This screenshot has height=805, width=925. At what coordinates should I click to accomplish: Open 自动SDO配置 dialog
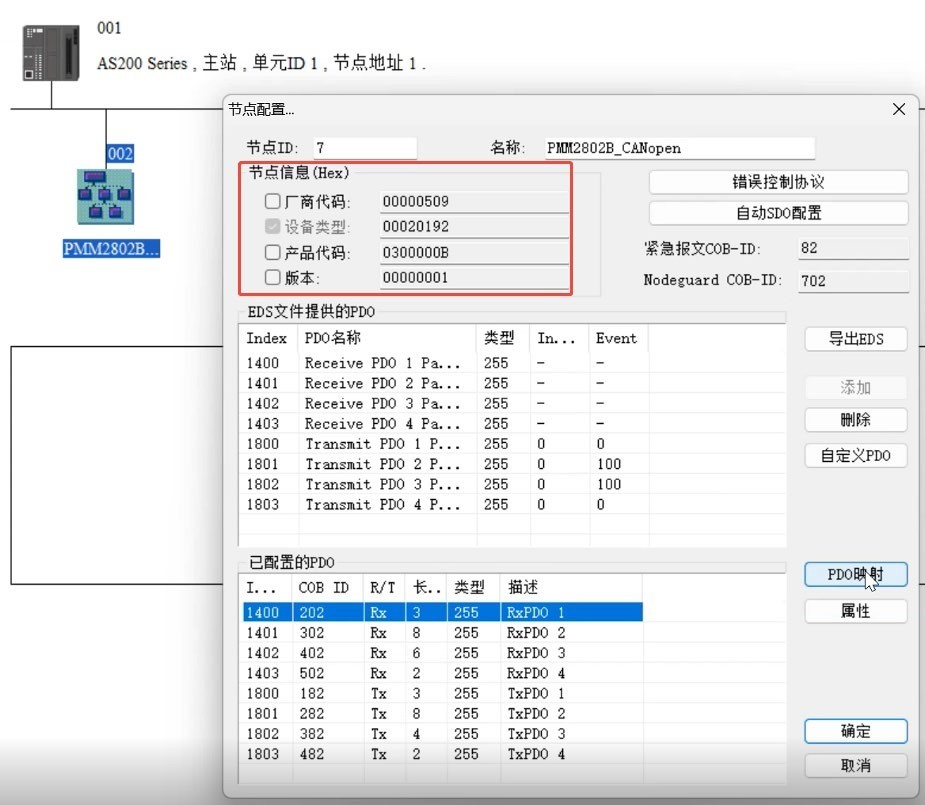[778, 213]
